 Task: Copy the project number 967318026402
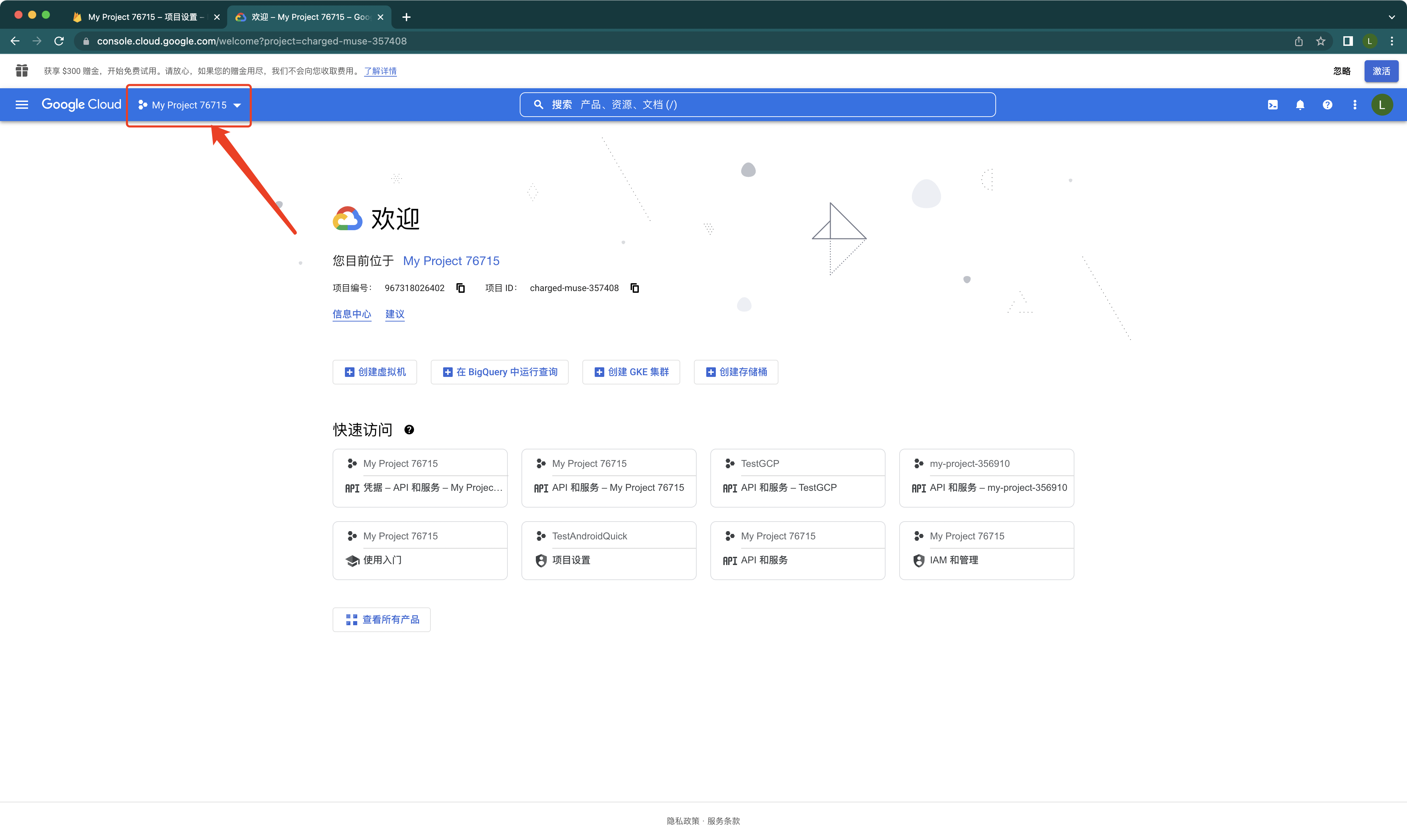[461, 288]
